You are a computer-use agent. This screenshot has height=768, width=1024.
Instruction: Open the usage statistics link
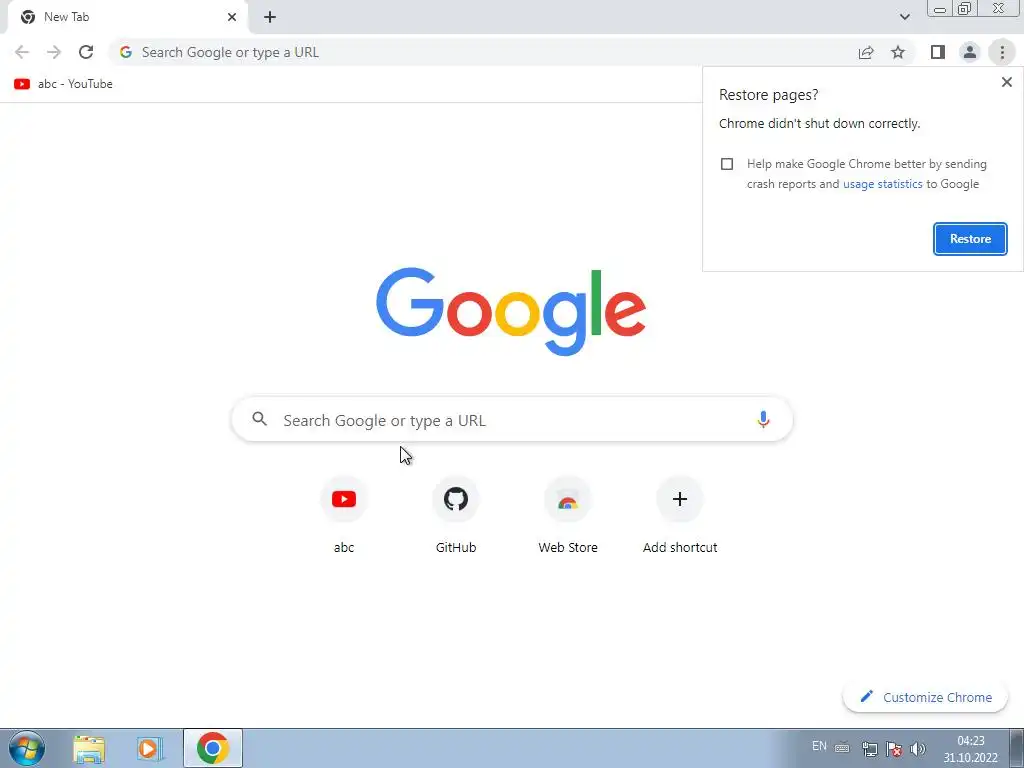(882, 184)
